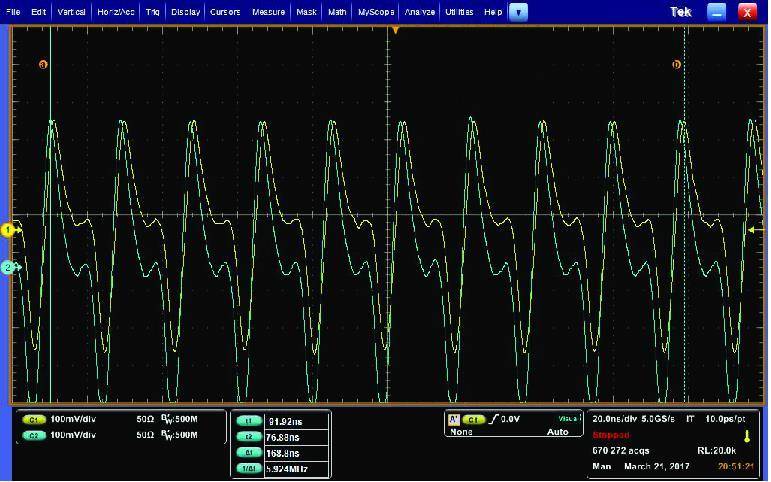The width and height of the screenshot is (771, 482).
Task: Click the 1/Δt frequency readout badge
Action: (x=248, y=467)
